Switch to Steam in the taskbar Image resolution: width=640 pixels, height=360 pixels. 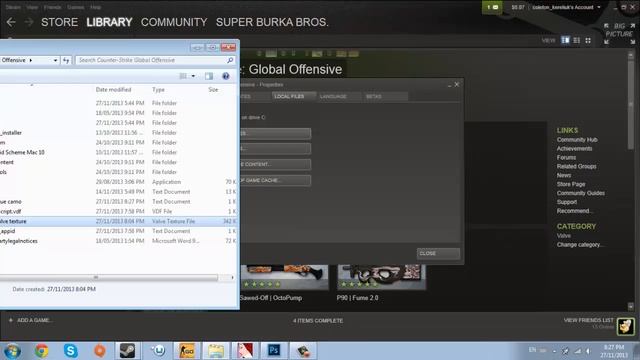[127, 351]
